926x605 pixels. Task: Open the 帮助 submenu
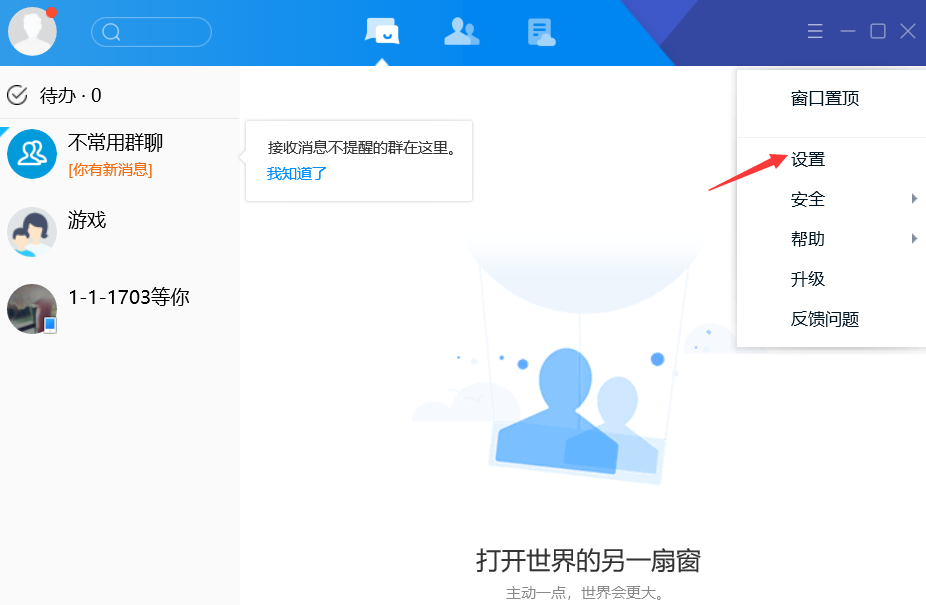pos(831,239)
